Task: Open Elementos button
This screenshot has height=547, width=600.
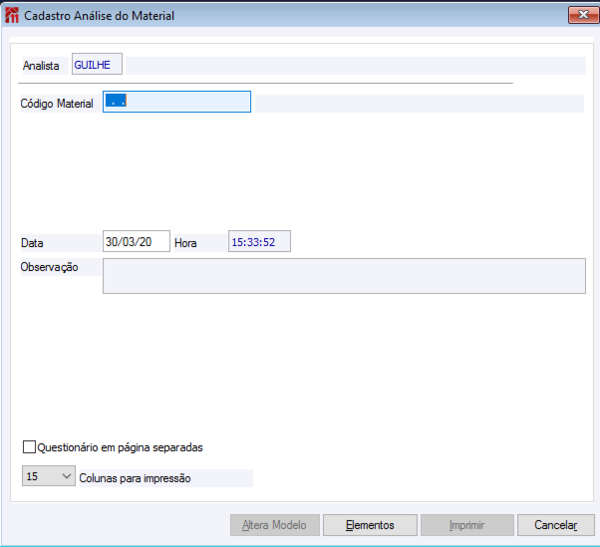Action: pyautogui.click(x=370, y=525)
